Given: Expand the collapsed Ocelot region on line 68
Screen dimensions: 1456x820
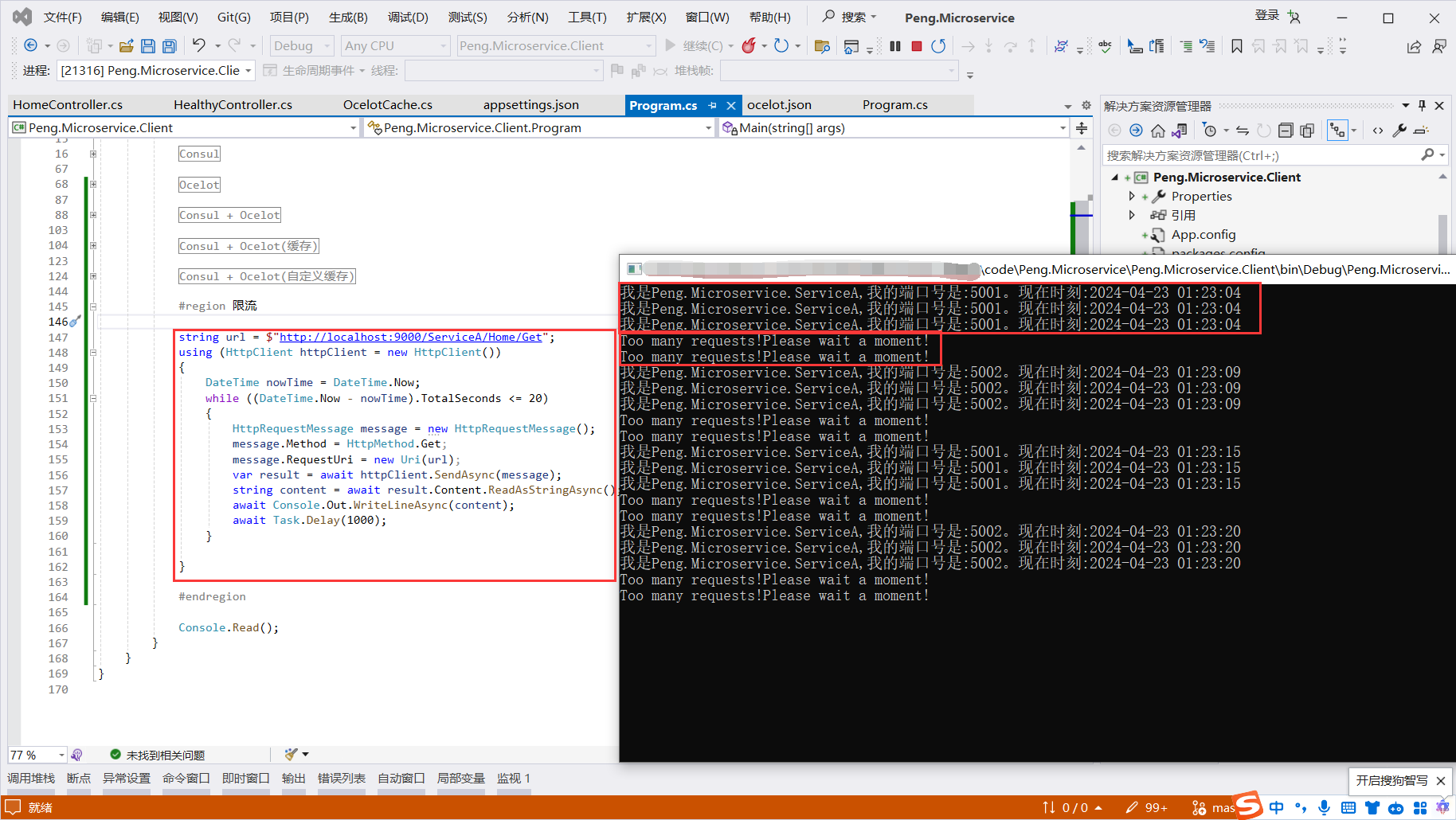Looking at the screenshot, I should pyautogui.click(x=93, y=185).
